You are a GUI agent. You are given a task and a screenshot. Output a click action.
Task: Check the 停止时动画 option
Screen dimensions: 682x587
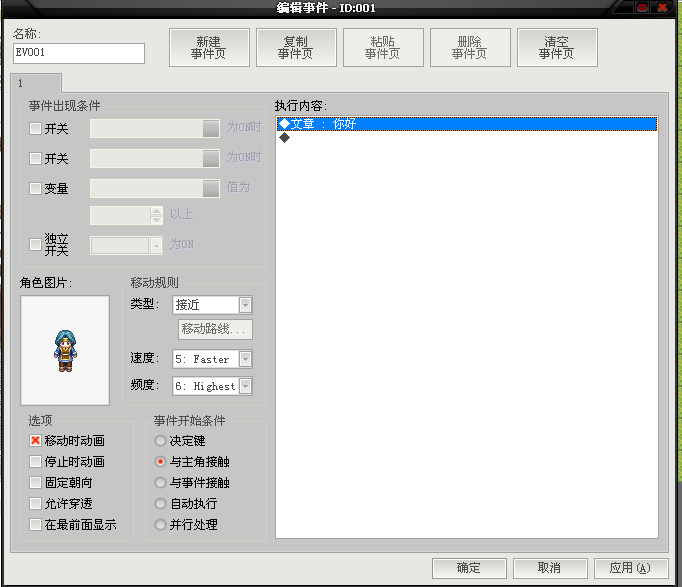pos(35,461)
